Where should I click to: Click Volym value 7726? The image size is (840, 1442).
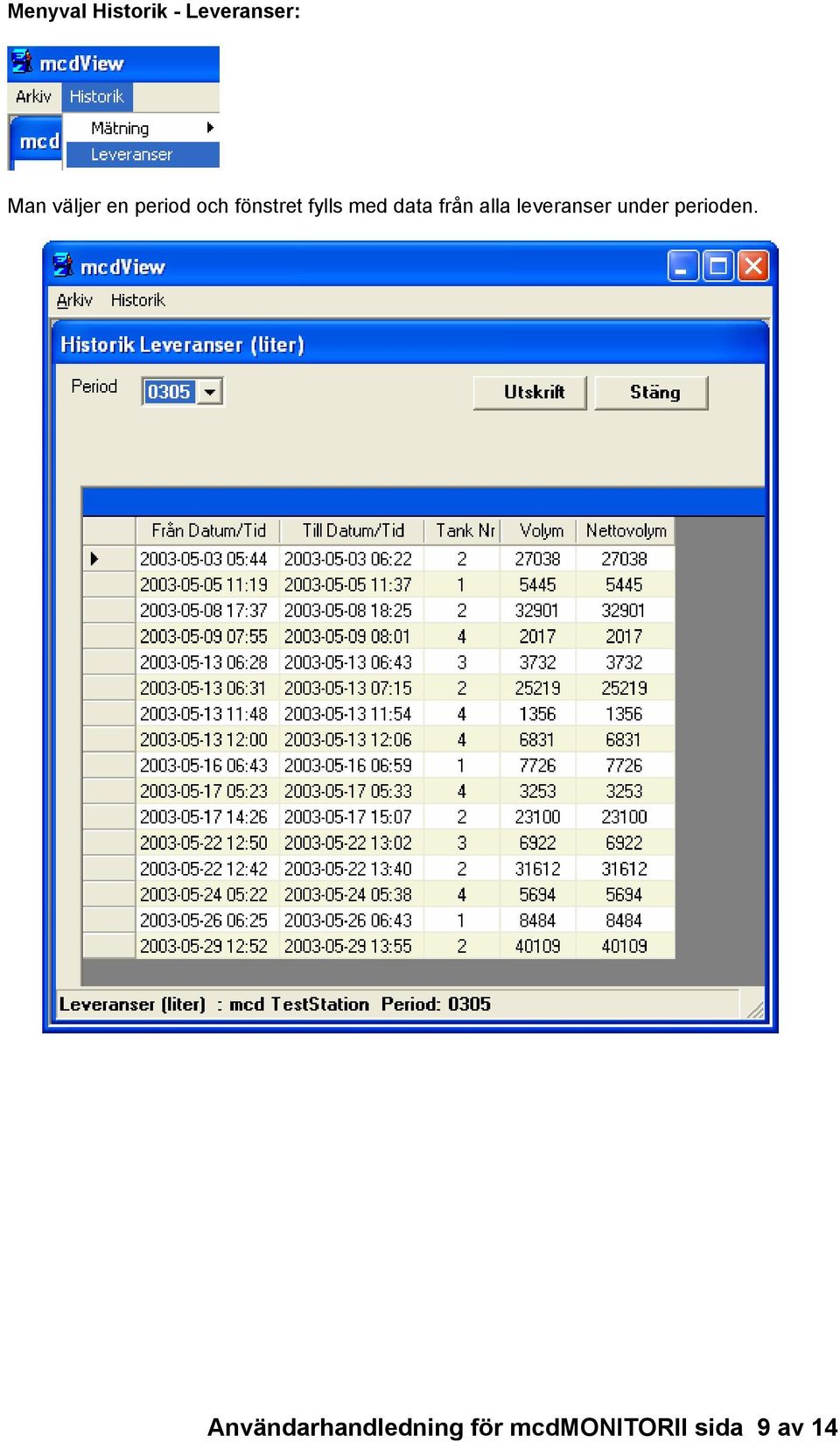click(538, 765)
